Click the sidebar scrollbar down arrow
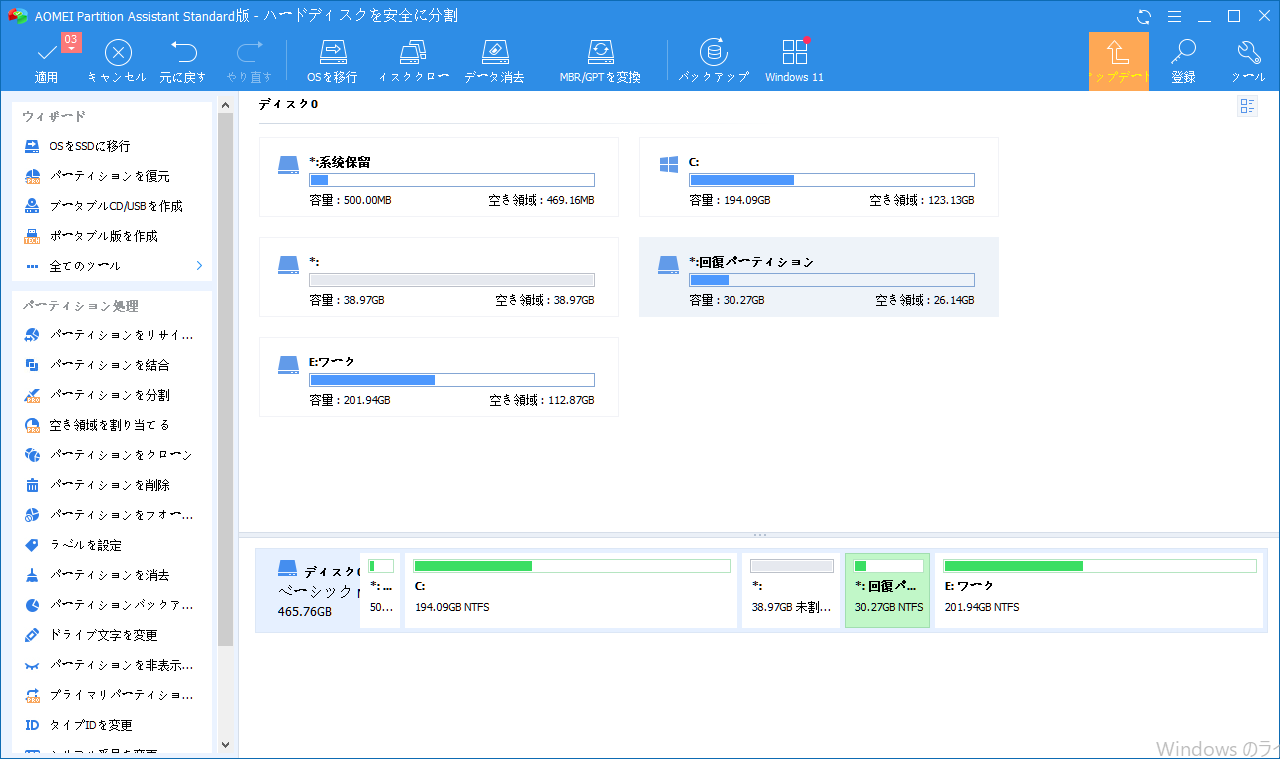 (x=225, y=744)
